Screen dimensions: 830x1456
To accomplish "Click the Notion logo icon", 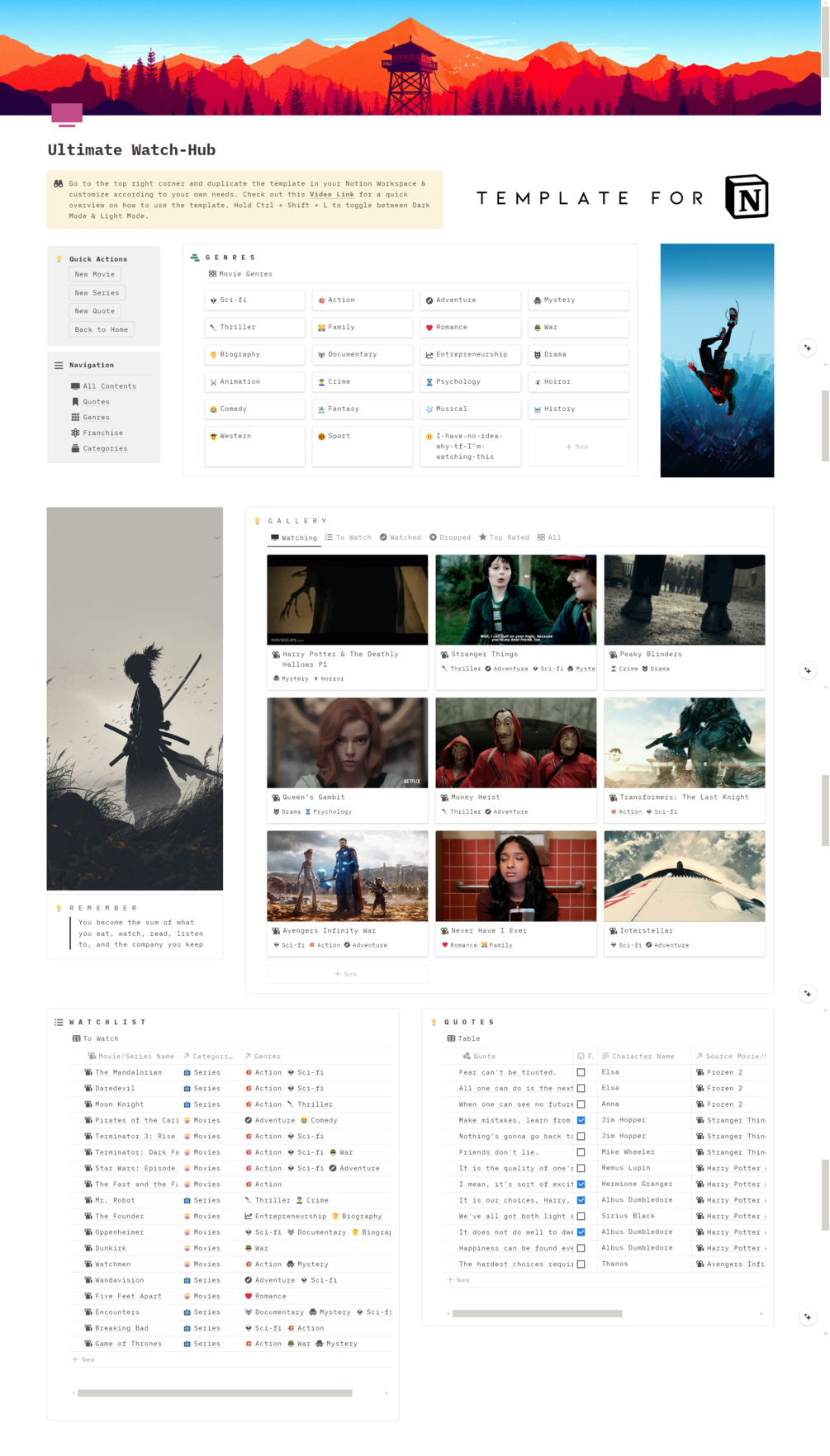I will [747, 197].
